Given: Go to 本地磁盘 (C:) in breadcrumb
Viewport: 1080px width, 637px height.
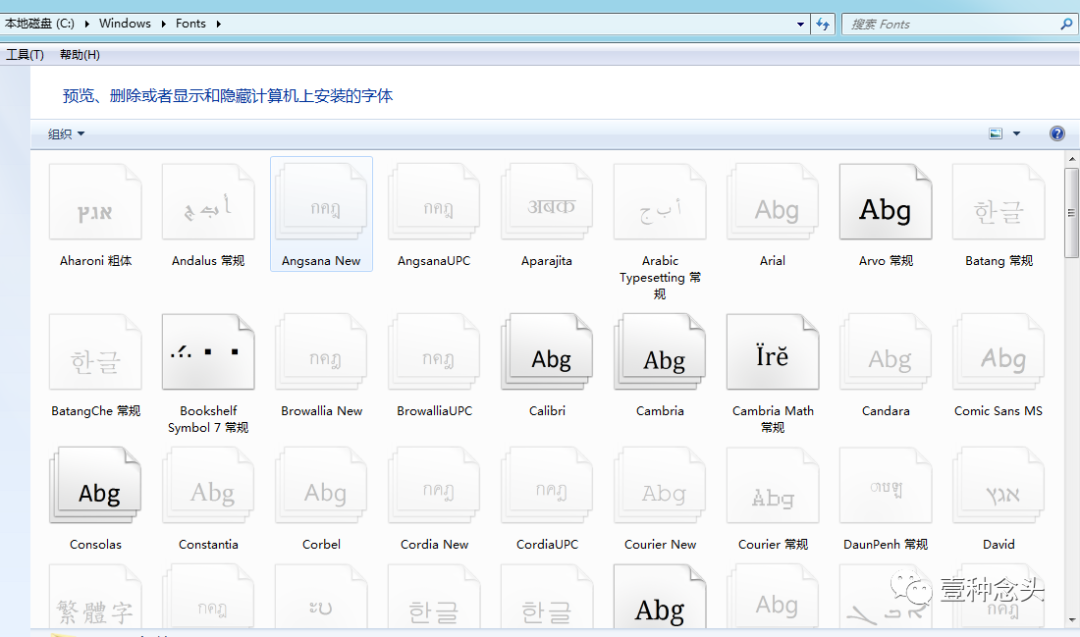Looking at the screenshot, I should (x=39, y=23).
